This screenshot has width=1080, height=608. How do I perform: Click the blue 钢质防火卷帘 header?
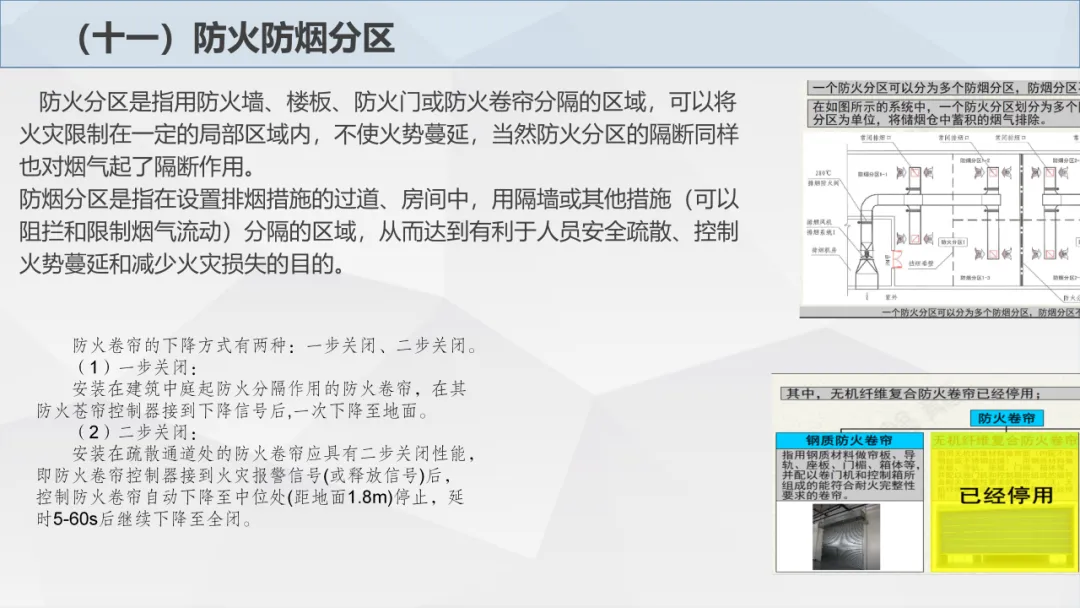pos(849,441)
